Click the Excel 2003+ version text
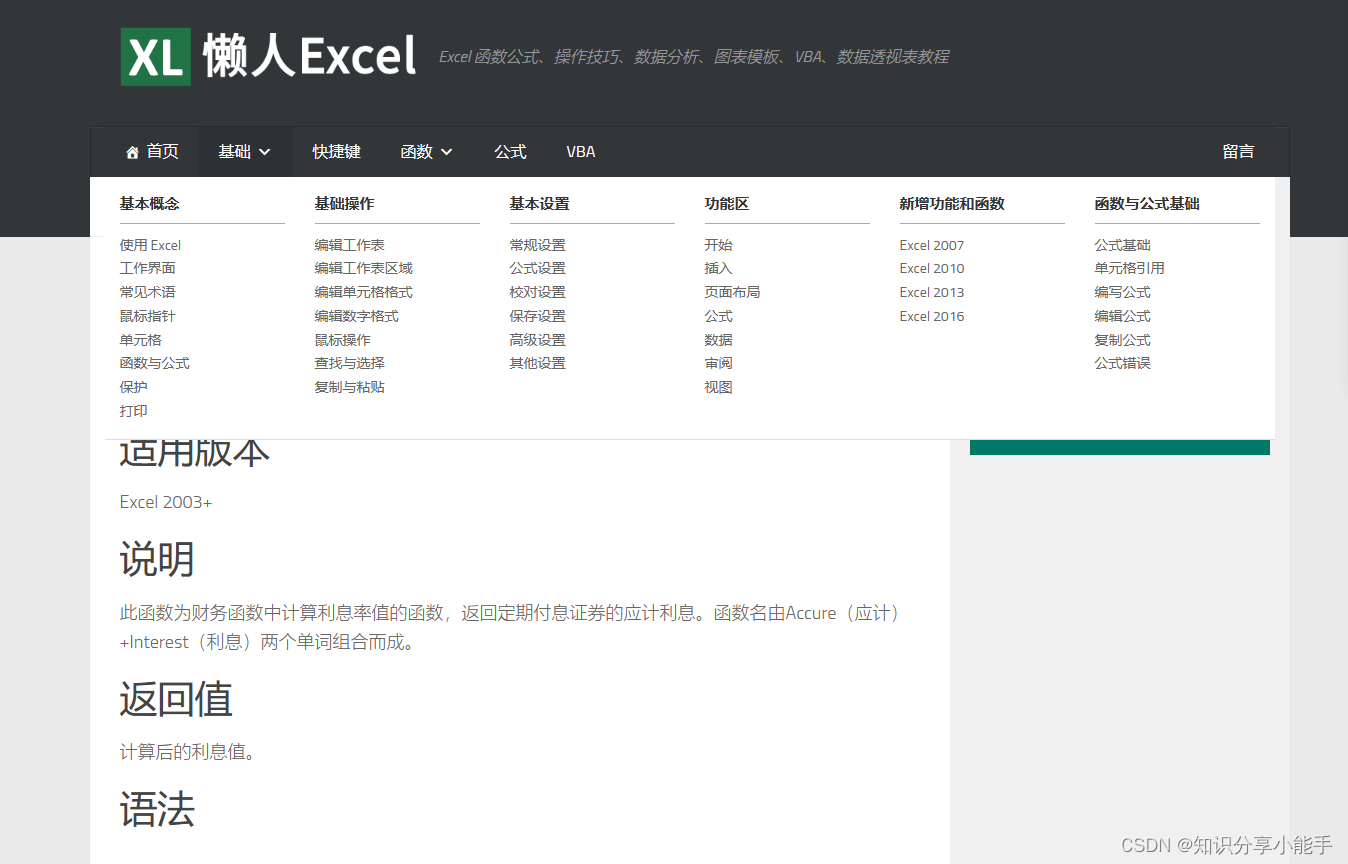The width and height of the screenshot is (1348, 864). pyautogui.click(x=166, y=502)
